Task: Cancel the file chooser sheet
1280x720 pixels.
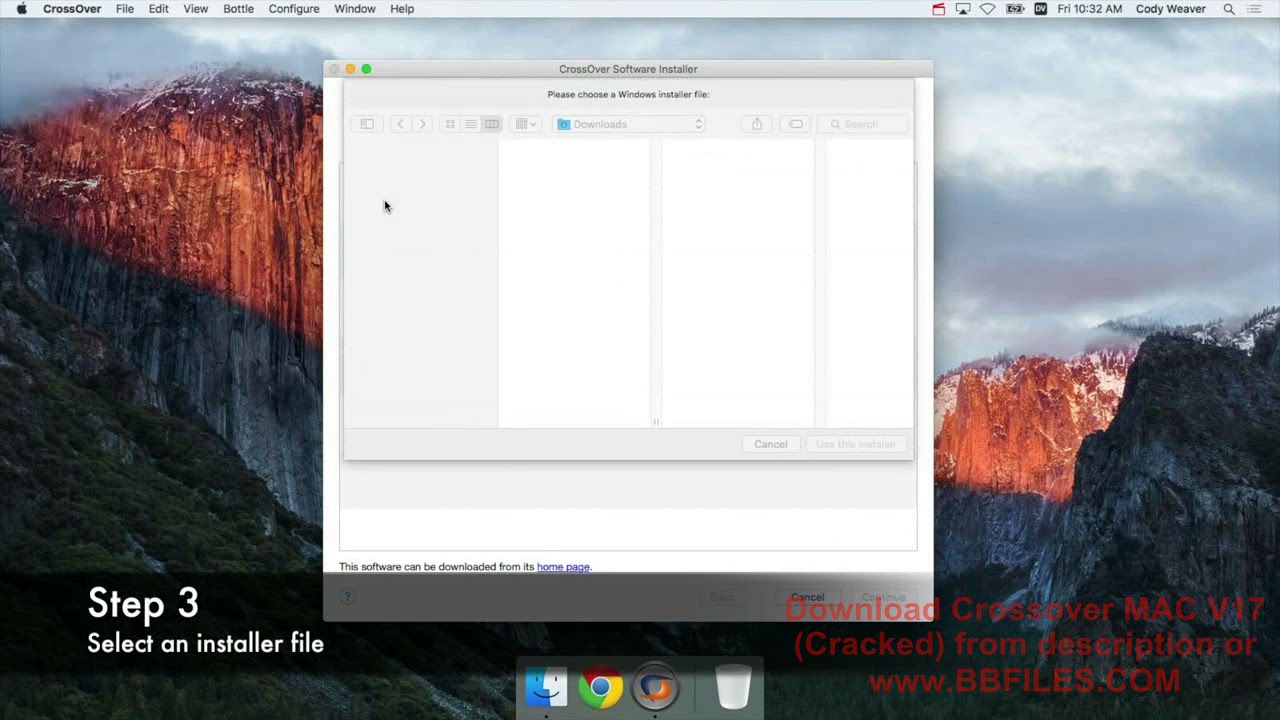Action: (x=771, y=444)
